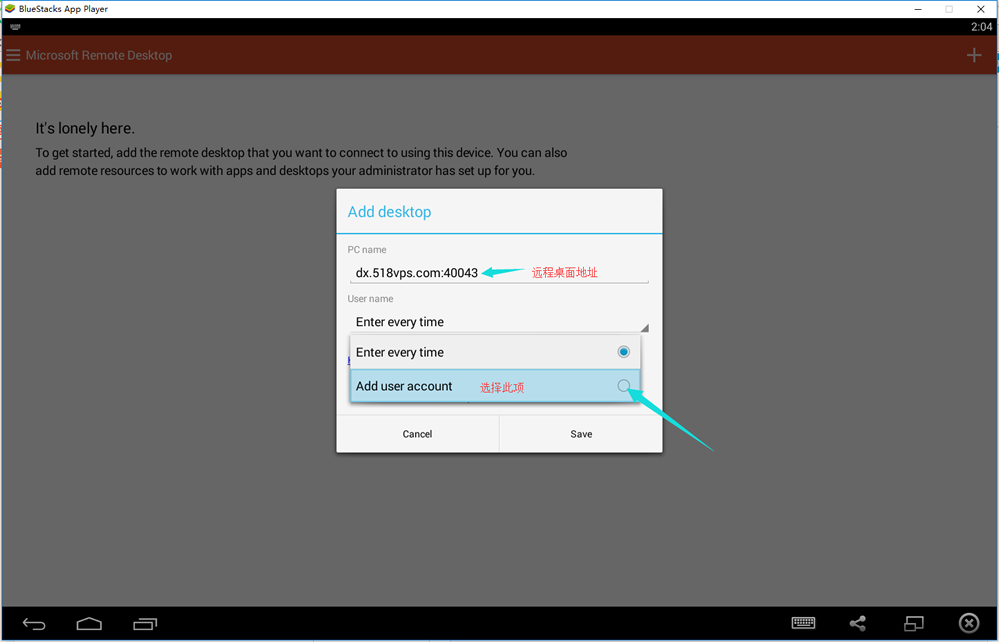
Task: Click the 2:04 clock in status bar
Action: (x=981, y=27)
